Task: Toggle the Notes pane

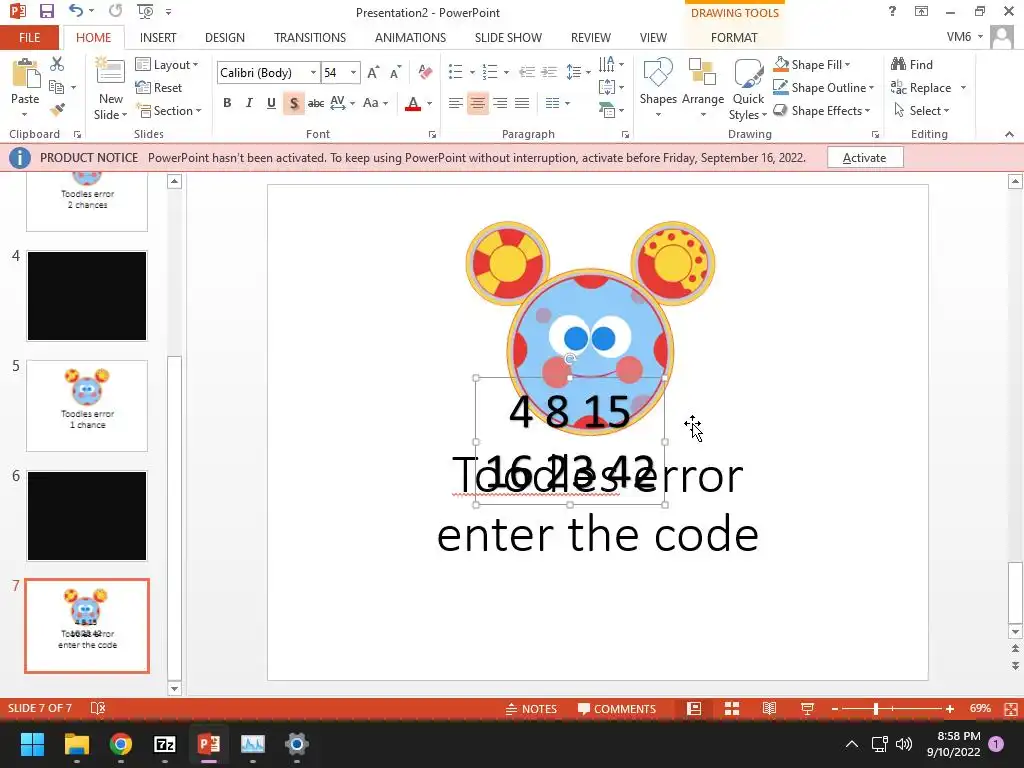Action: point(532,709)
